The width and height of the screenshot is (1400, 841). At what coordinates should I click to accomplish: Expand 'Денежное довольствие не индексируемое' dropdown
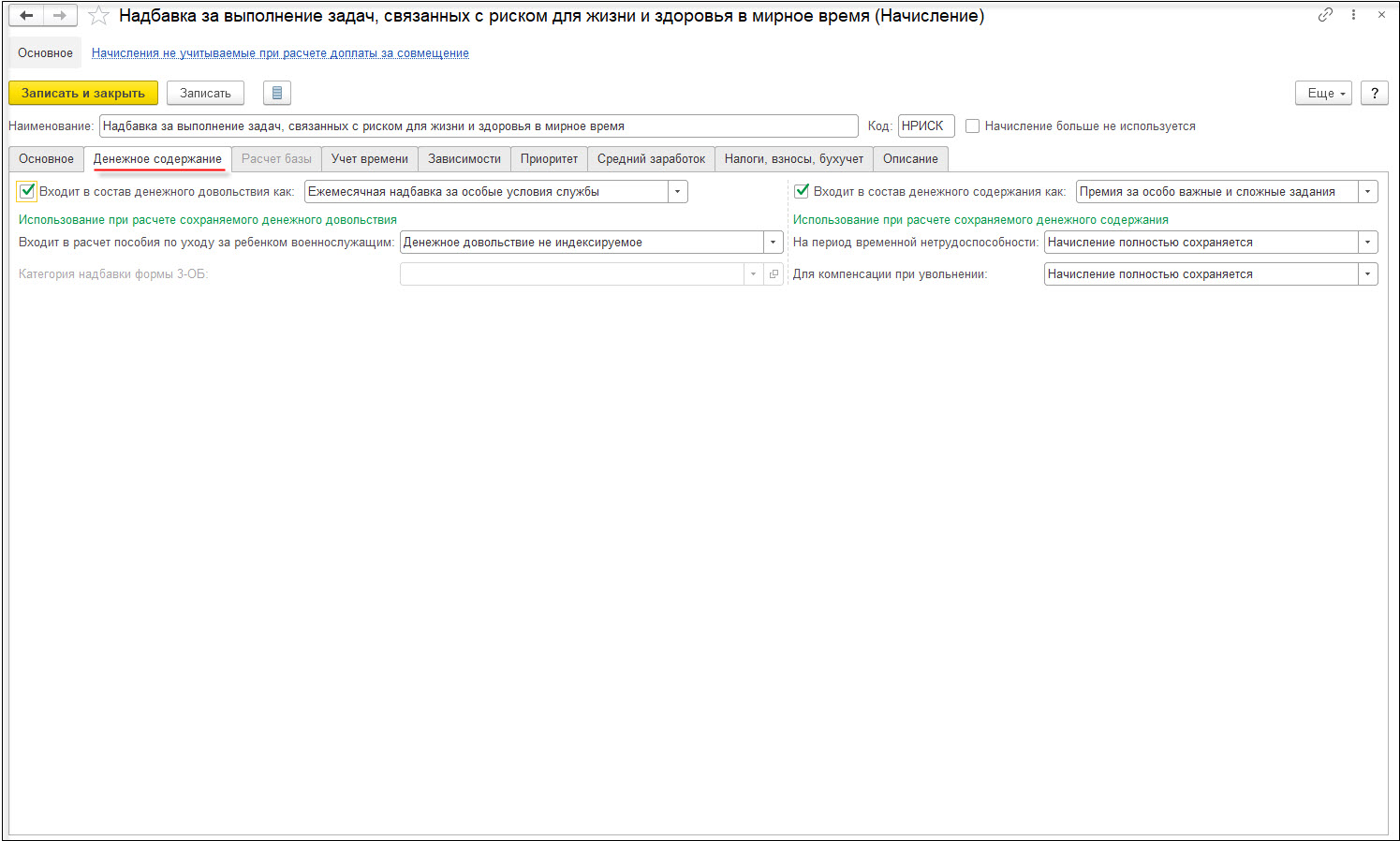tap(774, 243)
